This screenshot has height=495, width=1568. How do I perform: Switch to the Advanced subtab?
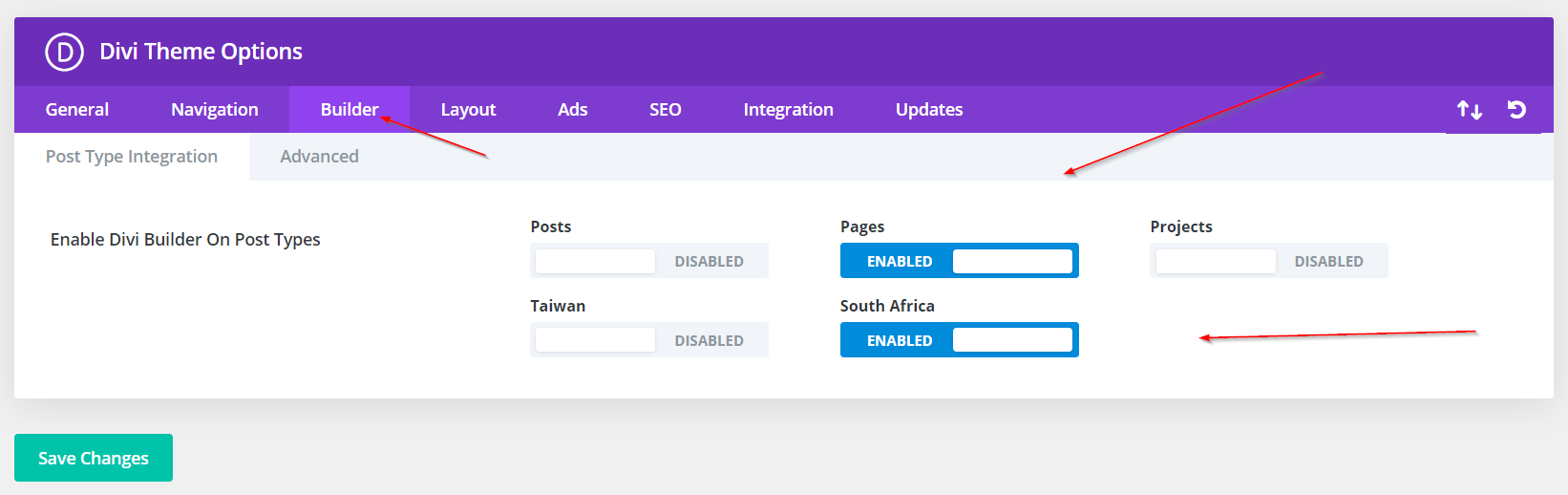[x=319, y=157]
